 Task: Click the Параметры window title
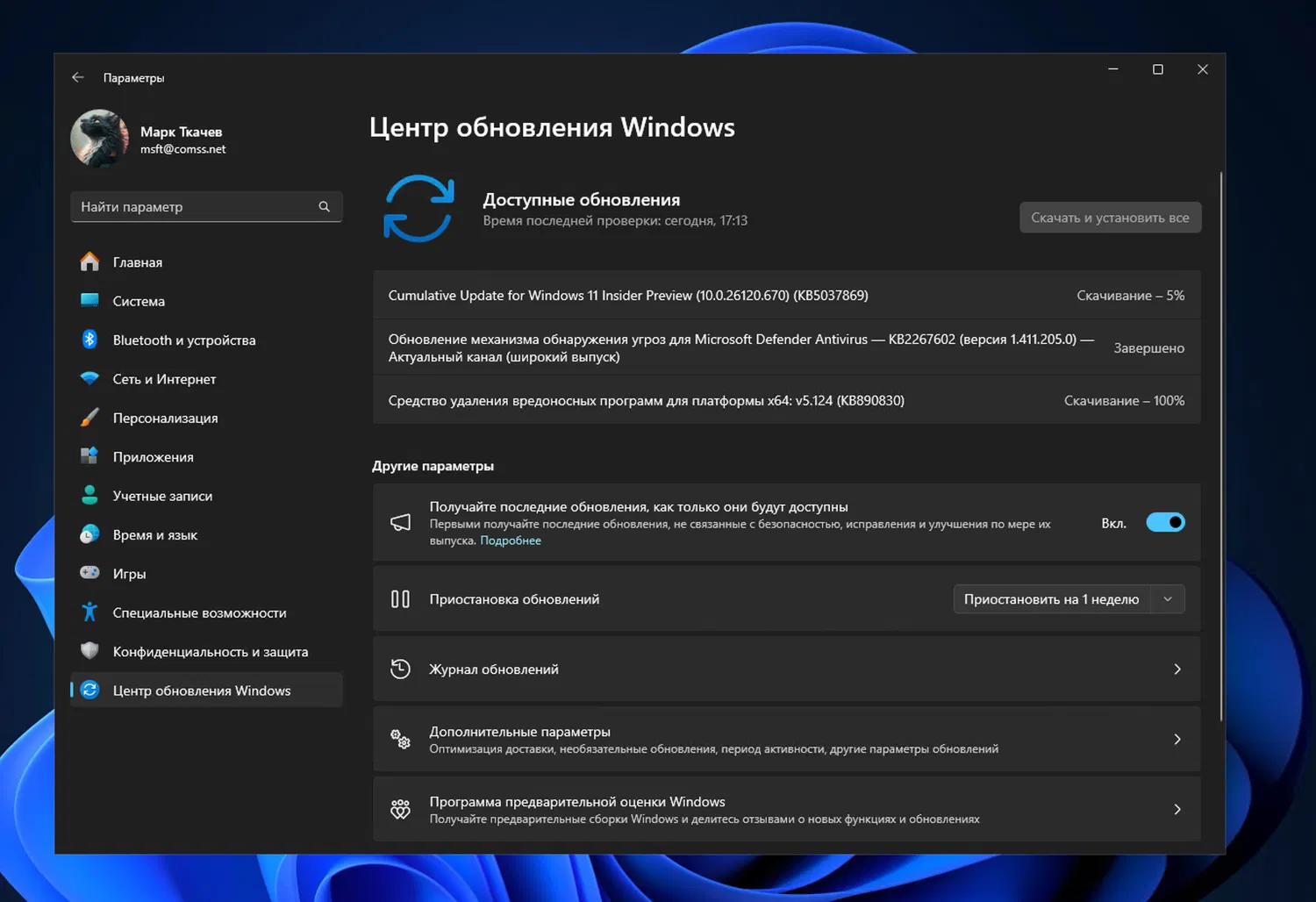point(133,78)
